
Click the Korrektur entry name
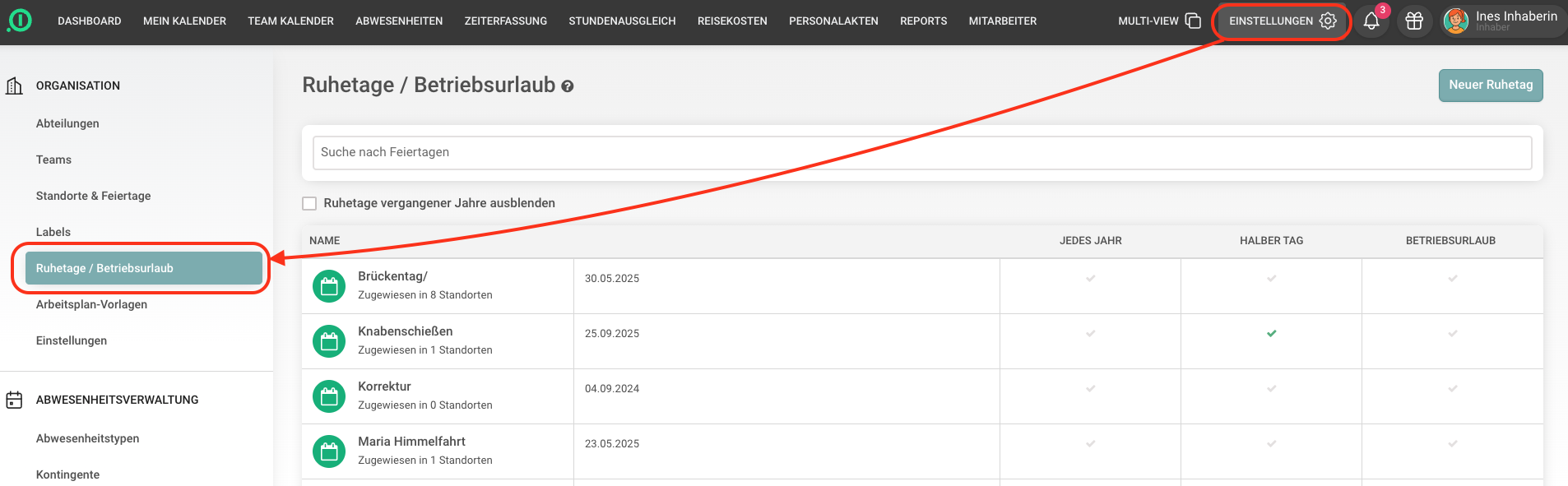coord(384,386)
